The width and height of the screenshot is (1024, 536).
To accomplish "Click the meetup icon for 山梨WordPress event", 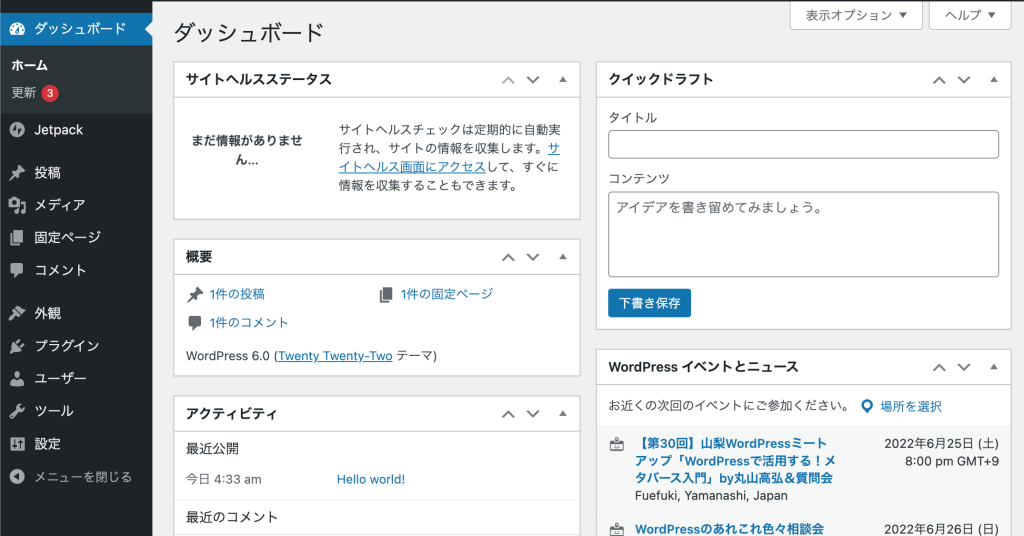I will pos(616,445).
